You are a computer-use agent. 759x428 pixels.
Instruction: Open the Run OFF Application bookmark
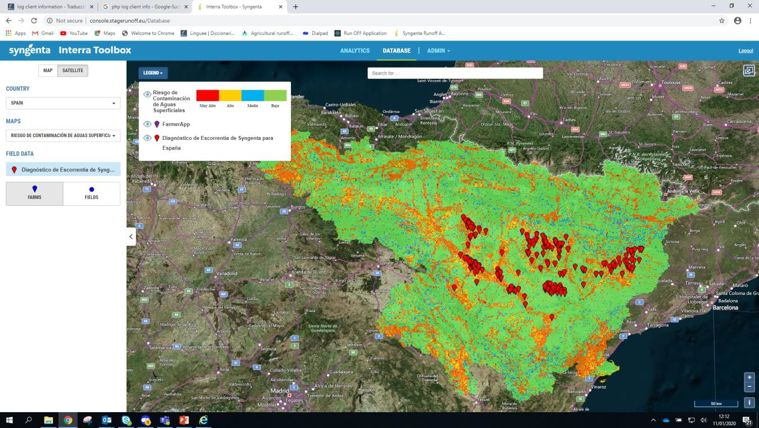pos(361,33)
